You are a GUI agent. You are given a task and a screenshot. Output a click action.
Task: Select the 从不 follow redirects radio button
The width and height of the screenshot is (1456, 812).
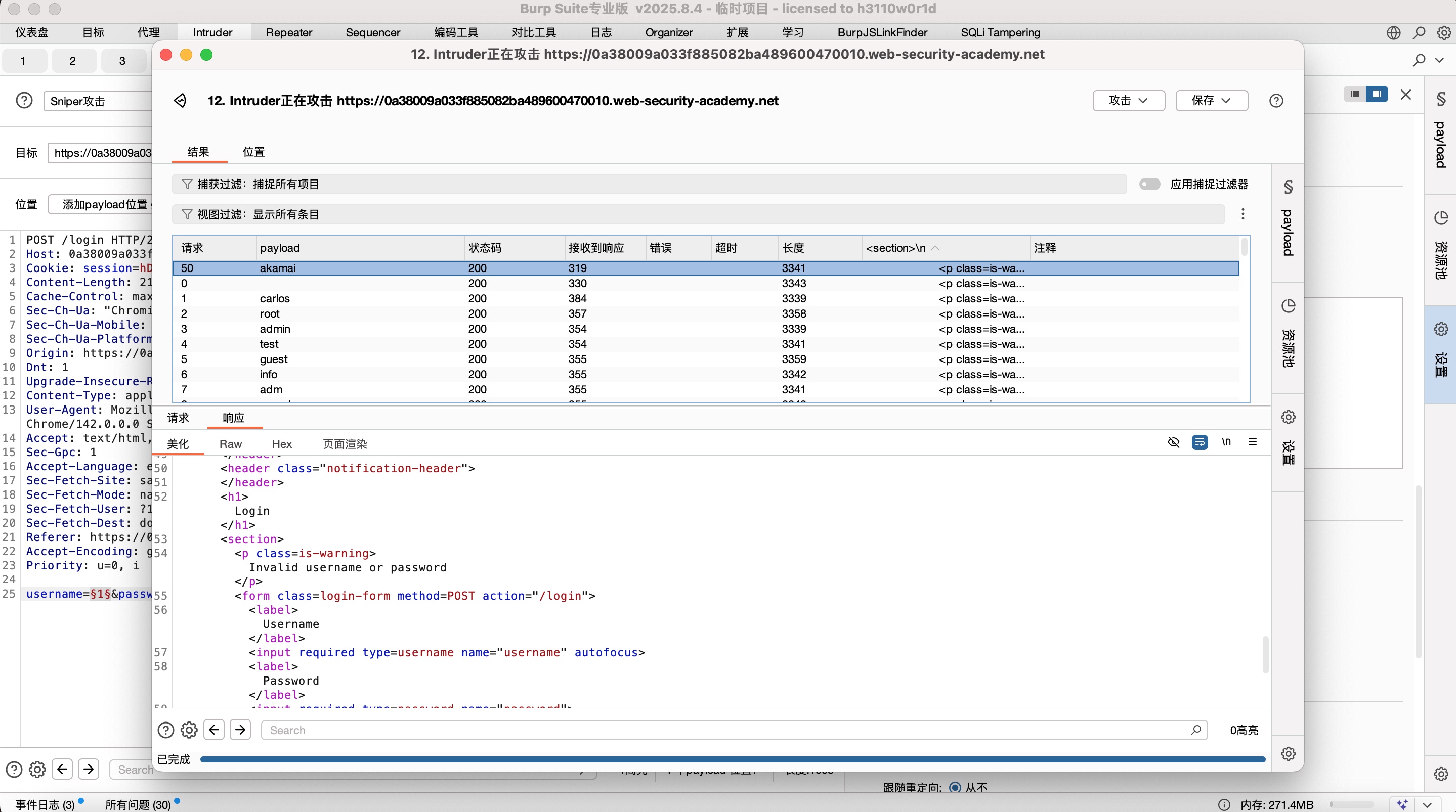point(955,787)
